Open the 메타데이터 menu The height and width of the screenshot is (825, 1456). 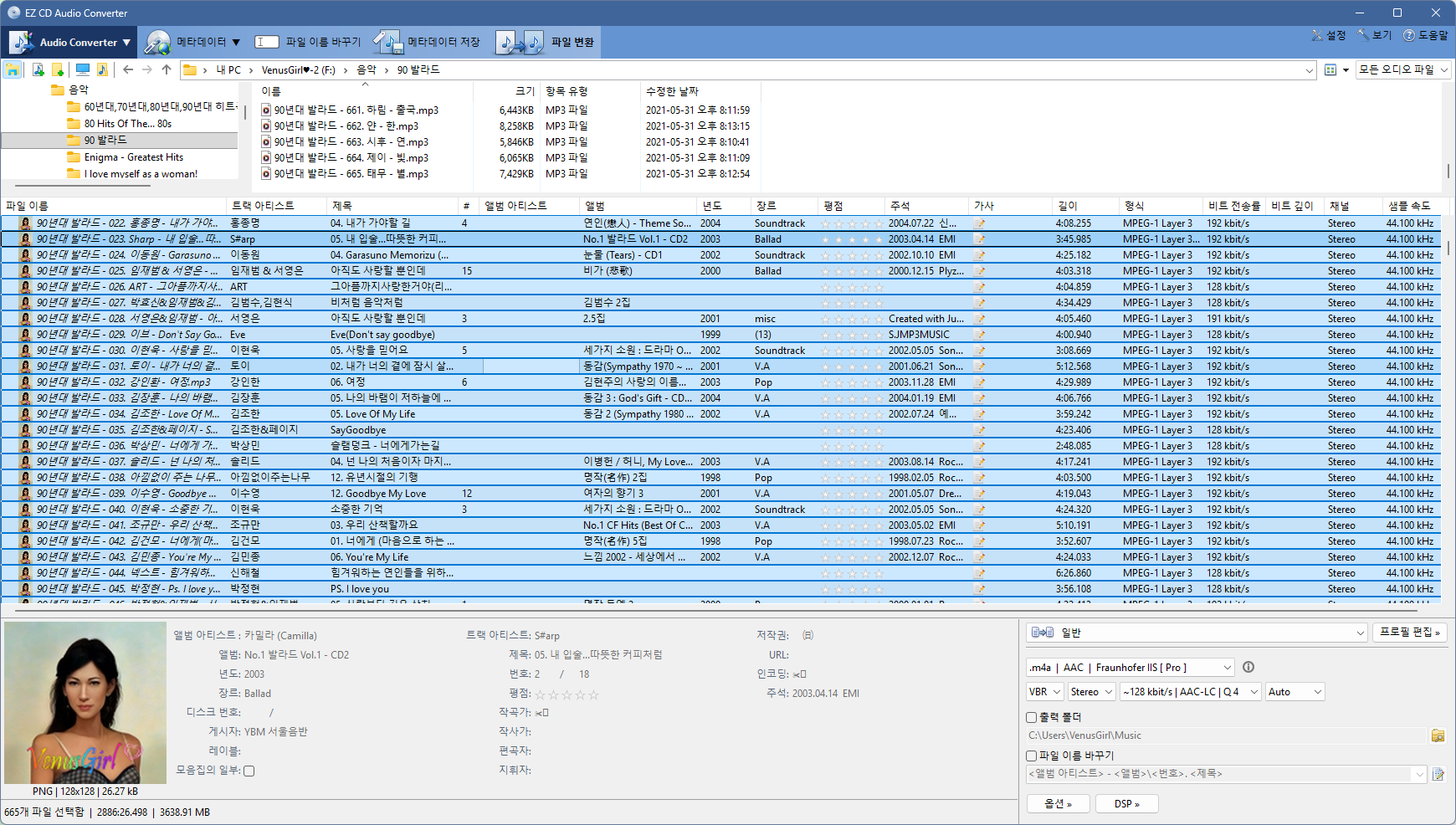coord(192,42)
